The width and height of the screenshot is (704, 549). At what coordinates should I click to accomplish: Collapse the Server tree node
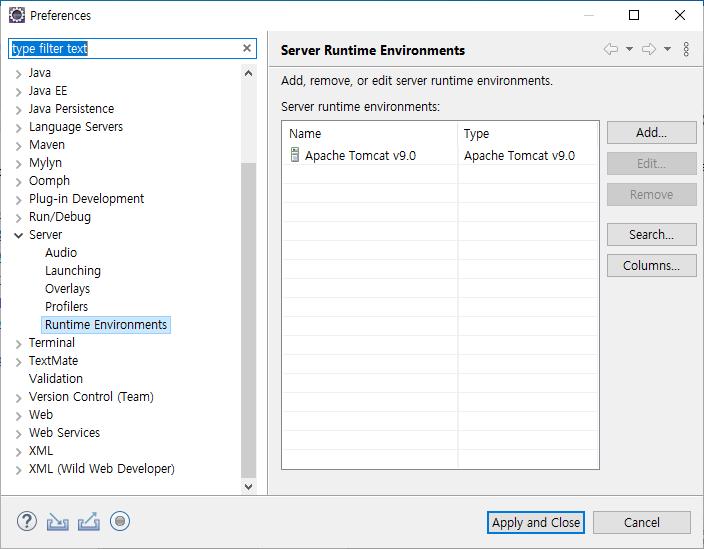(18, 235)
